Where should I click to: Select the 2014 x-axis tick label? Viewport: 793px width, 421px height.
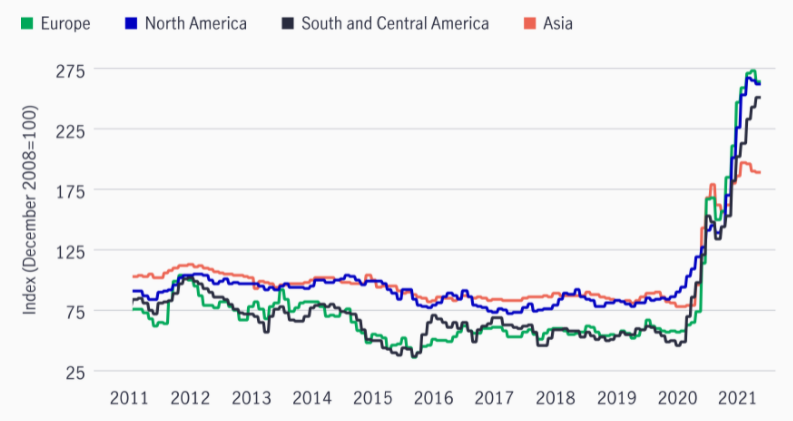(311, 397)
